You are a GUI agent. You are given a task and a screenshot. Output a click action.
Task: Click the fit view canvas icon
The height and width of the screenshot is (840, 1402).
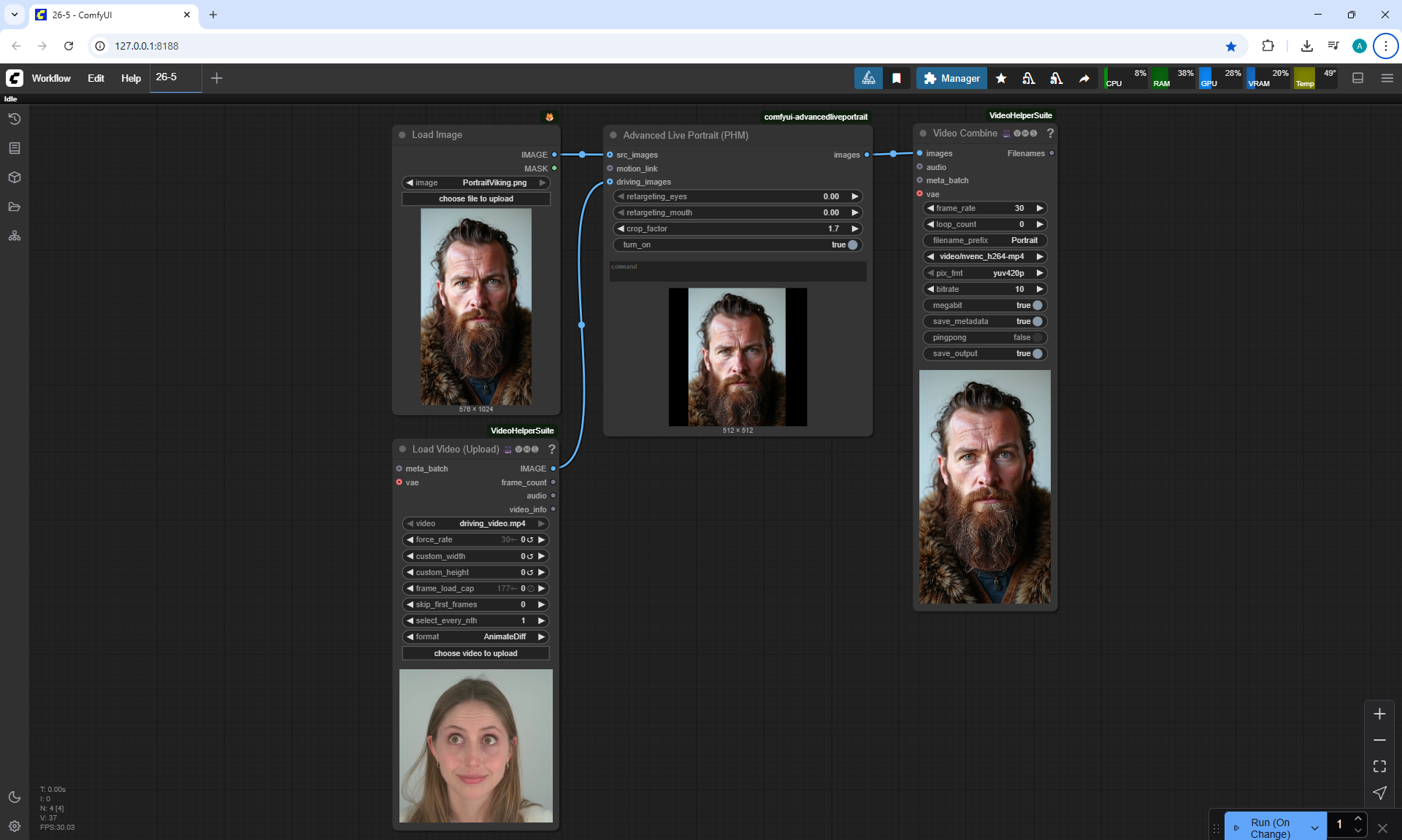click(x=1379, y=766)
